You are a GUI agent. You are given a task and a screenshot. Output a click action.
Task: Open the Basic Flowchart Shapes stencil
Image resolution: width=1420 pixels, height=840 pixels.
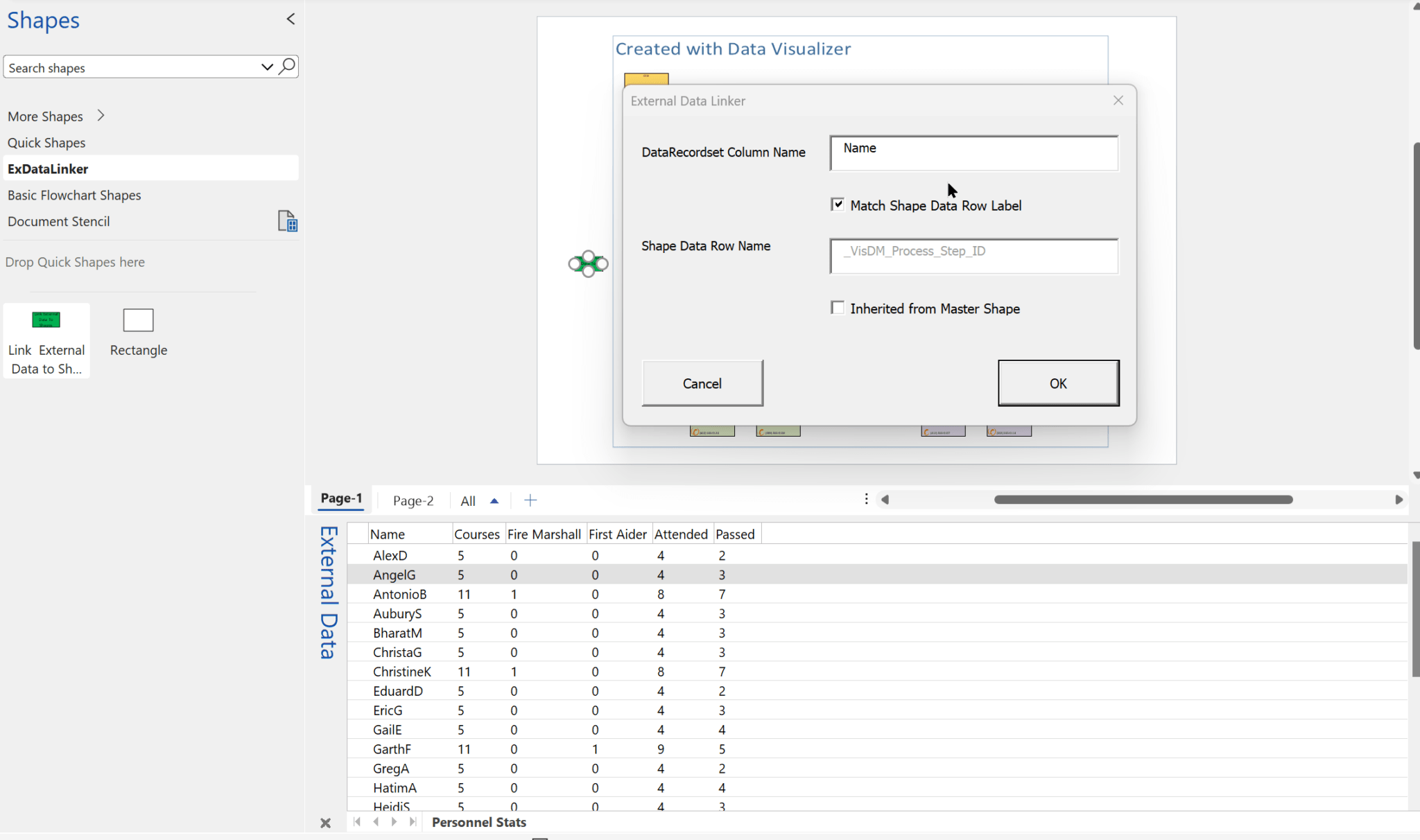pos(74,195)
